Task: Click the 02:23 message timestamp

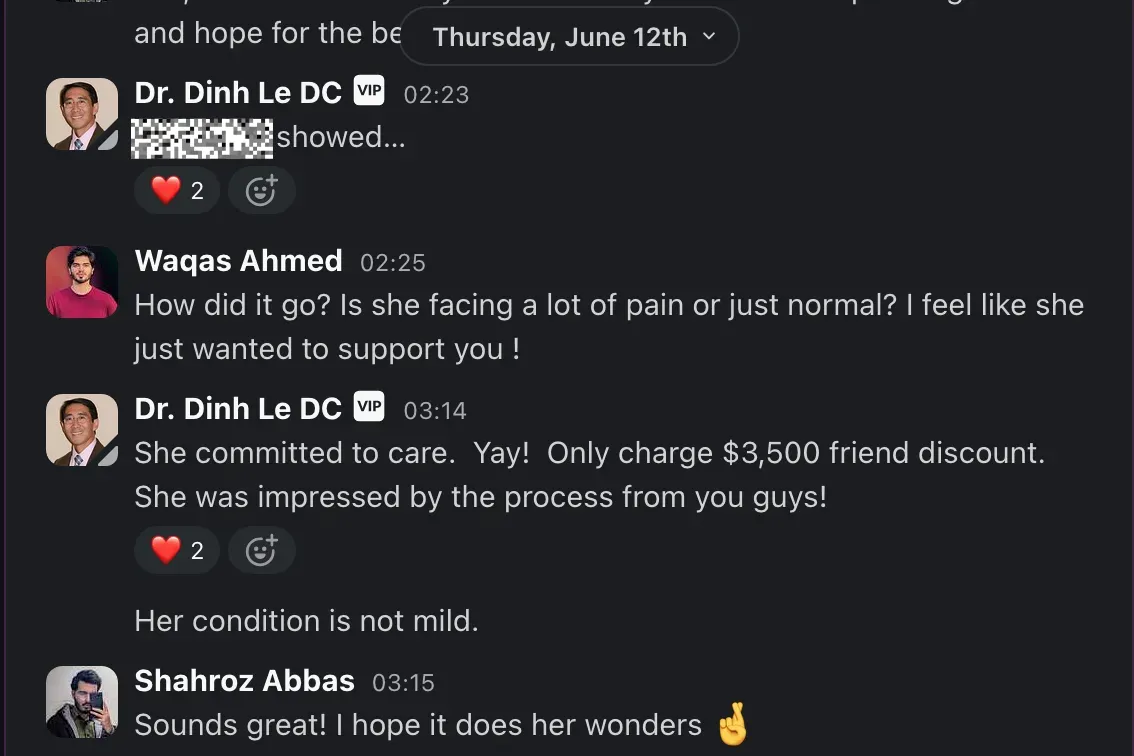Action: (436, 95)
